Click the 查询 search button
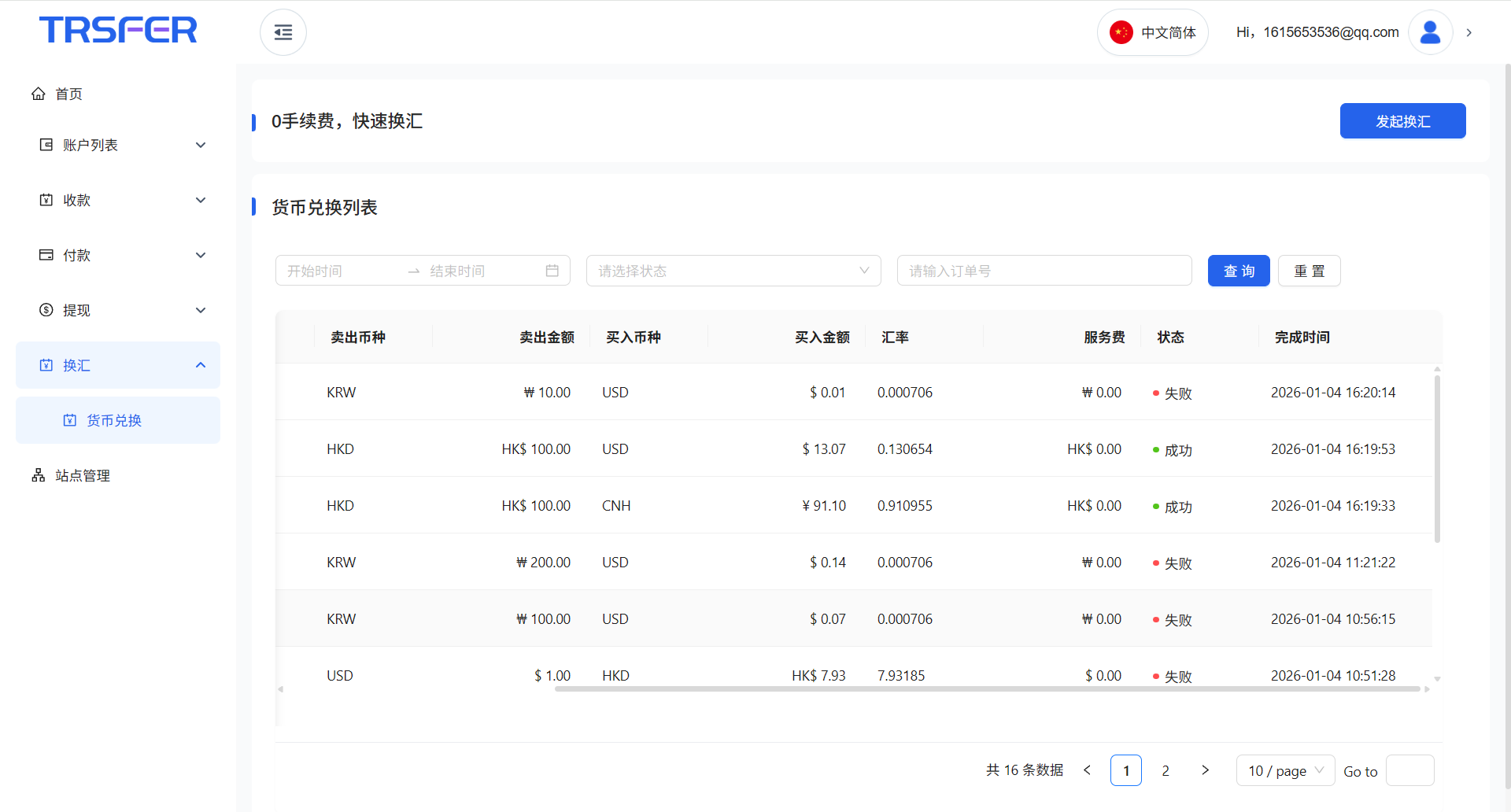Image resolution: width=1511 pixels, height=812 pixels. click(x=1238, y=271)
